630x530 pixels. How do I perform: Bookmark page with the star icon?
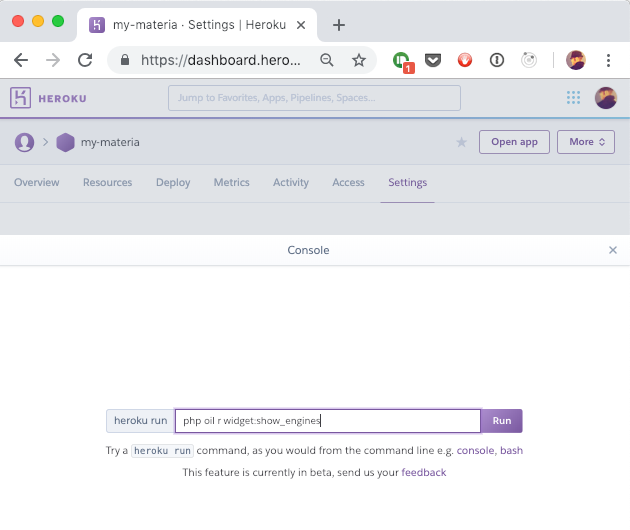tap(359, 60)
